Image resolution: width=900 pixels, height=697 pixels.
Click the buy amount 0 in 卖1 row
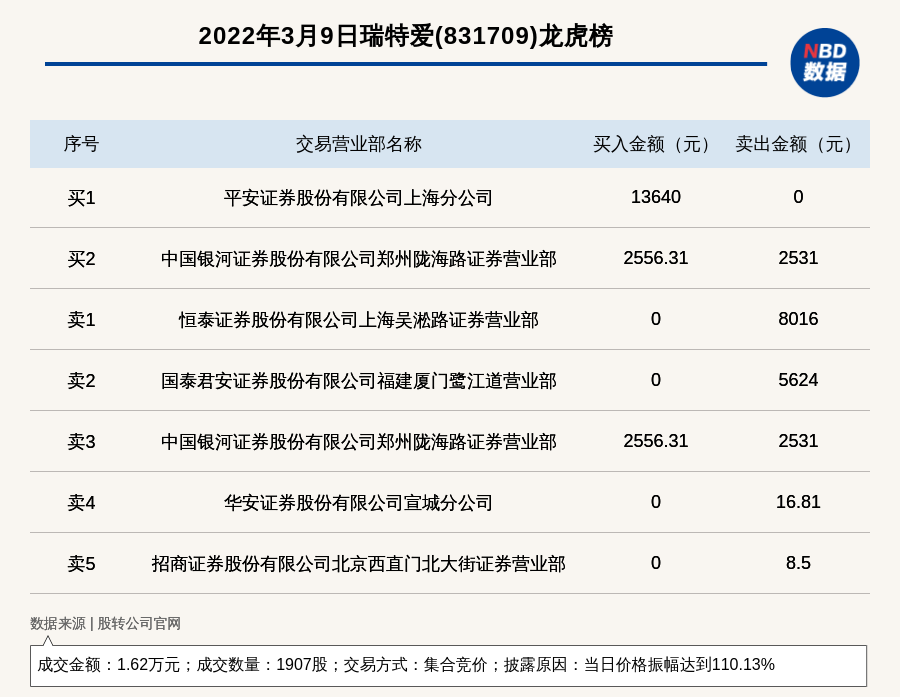655,319
